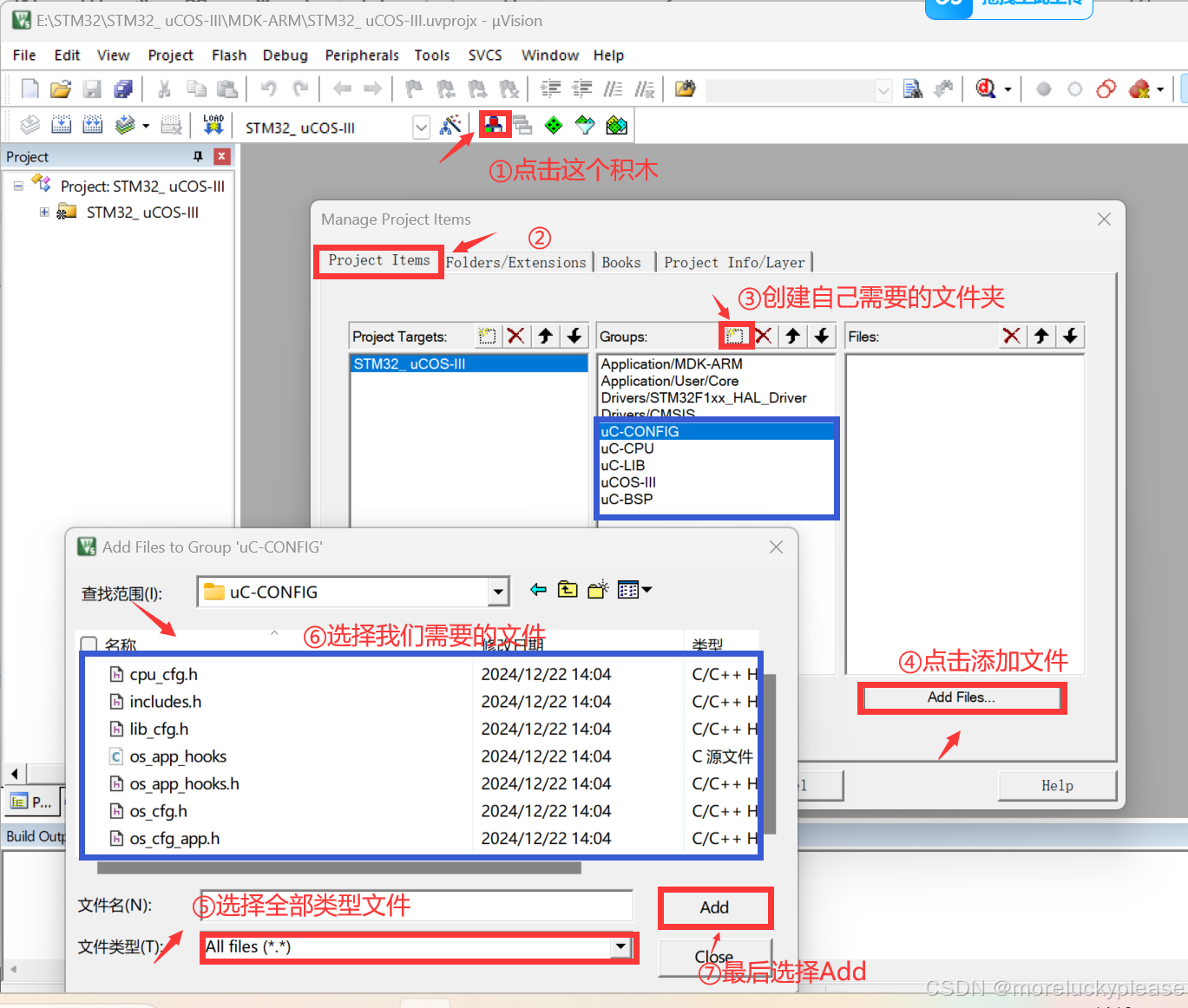Download to flash with LOAD icon
The width and height of the screenshot is (1188, 1008).
[x=213, y=125]
